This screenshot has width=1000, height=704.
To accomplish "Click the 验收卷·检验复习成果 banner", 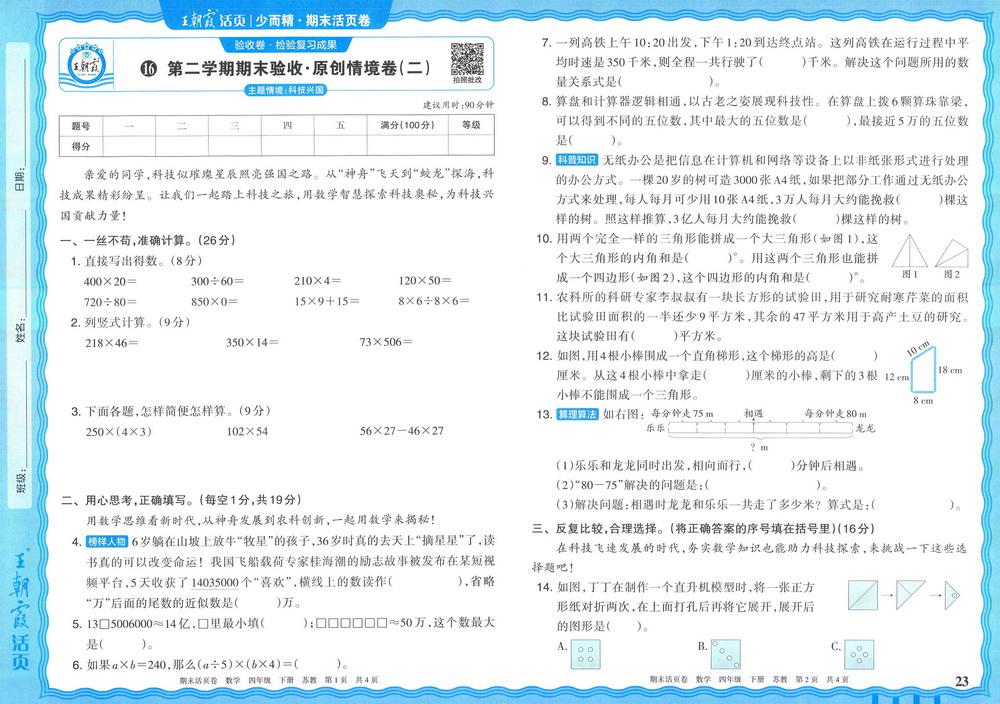I will tap(285, 45).
